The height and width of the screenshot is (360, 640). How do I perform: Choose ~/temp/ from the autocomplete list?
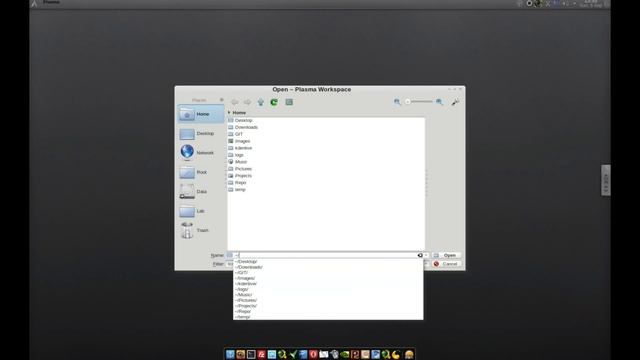coord(328,317)
